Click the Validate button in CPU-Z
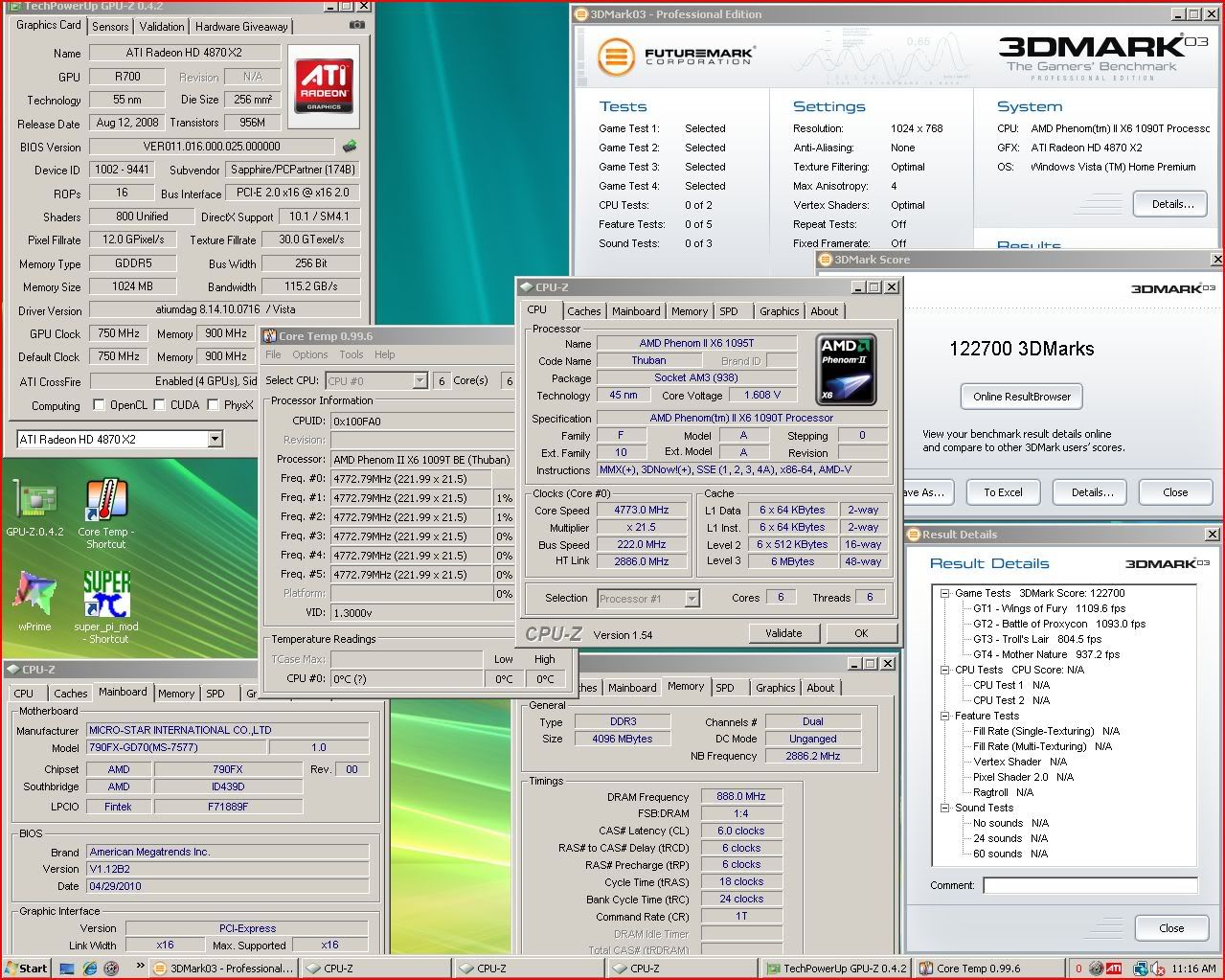This screenshot has width=1225, height=980. [783, 633]
